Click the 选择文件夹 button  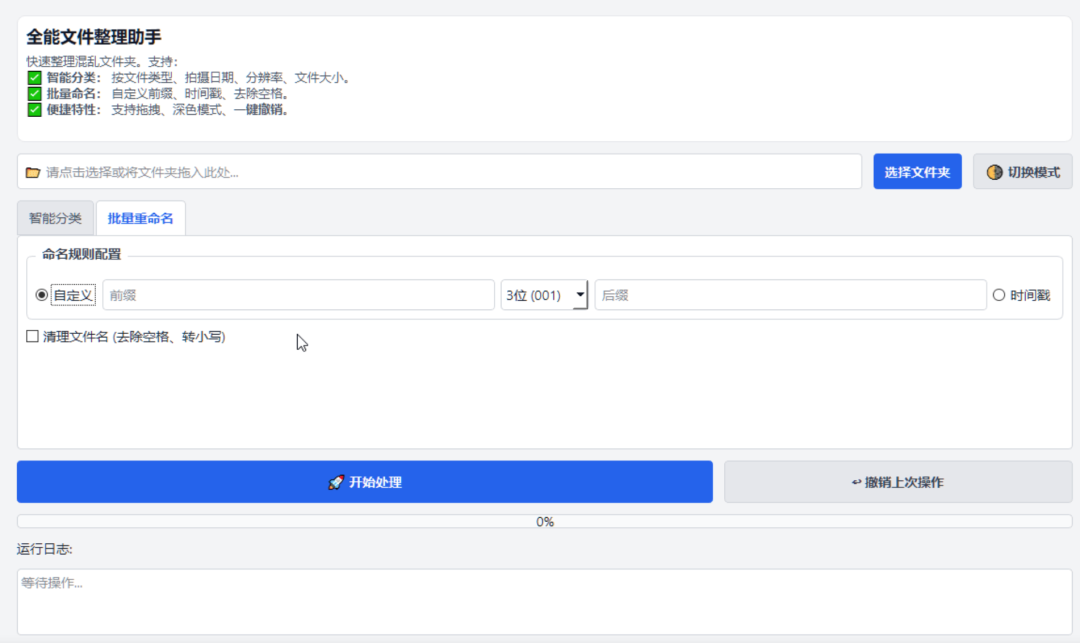[x=917, y=171]
